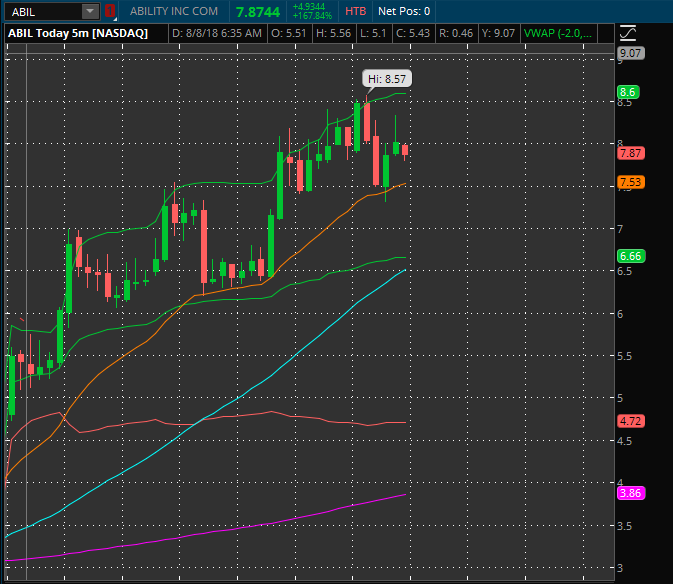Click the last price 7.8744
The height and width of the screenshot is (584, 673).
tap(258, 12)
